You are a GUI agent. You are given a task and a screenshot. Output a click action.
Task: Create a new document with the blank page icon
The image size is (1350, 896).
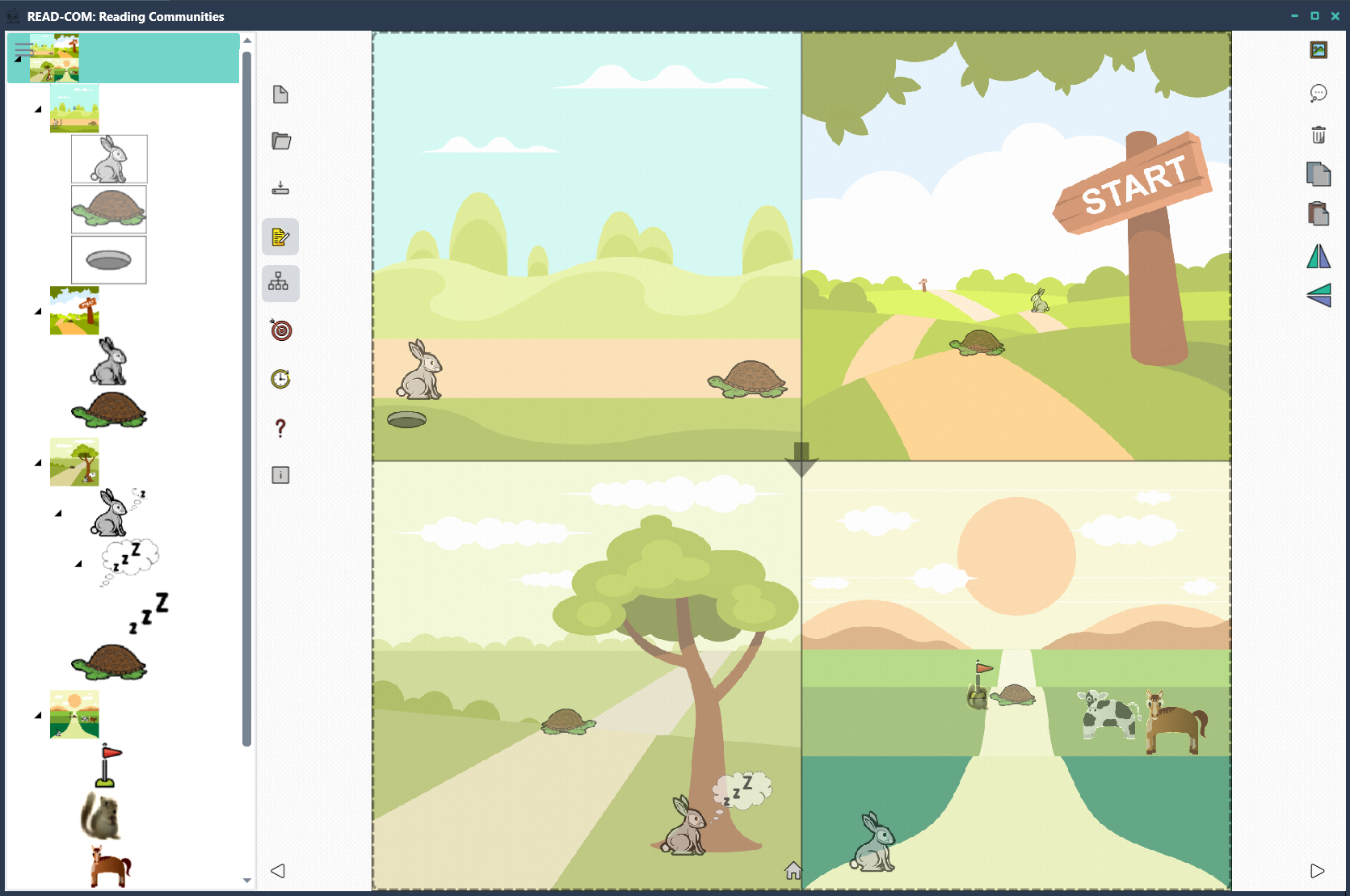pos(280,95)
